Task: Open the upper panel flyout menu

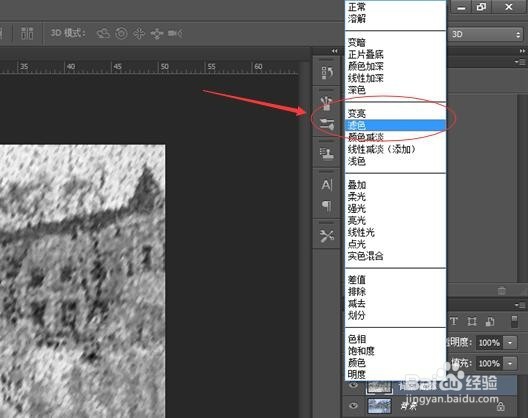Action: (520, 62)
